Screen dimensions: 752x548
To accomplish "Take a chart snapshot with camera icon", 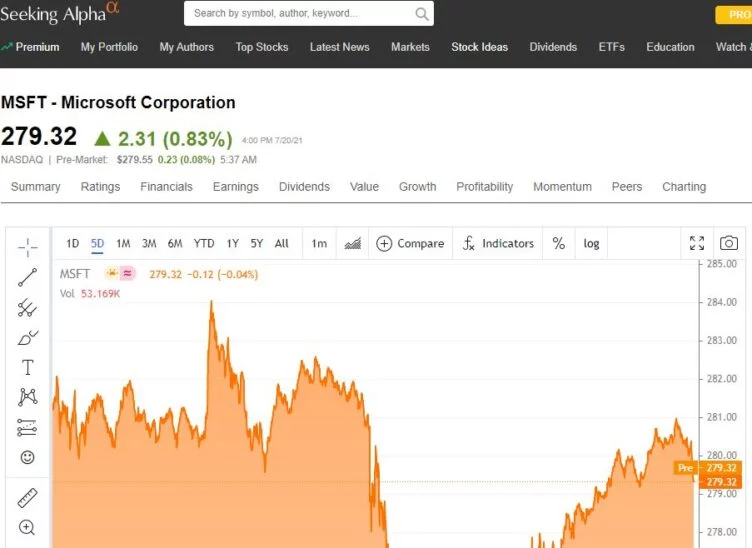I will click(x=729, y=243).
